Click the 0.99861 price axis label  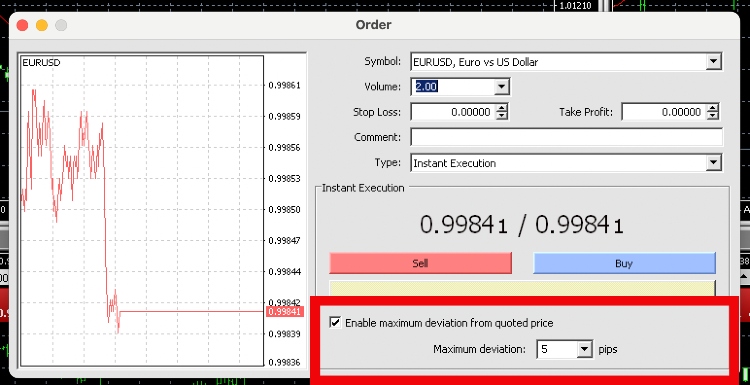[285, 86]
